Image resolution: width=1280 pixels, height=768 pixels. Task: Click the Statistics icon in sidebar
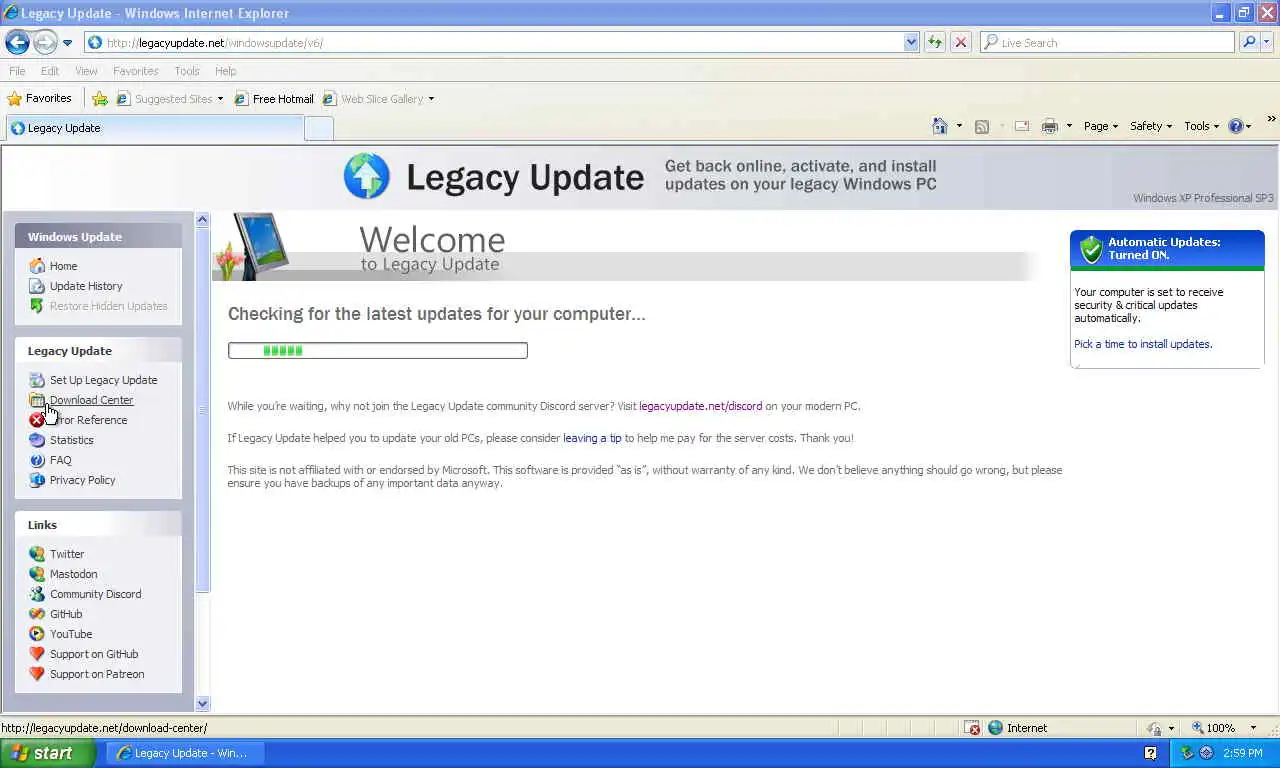point(37,440)
